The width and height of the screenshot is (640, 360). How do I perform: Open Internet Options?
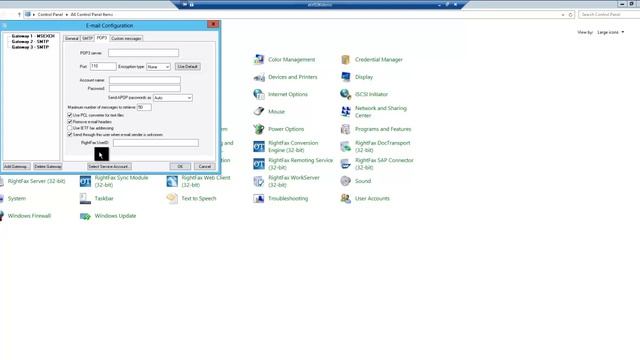(280, 94)
